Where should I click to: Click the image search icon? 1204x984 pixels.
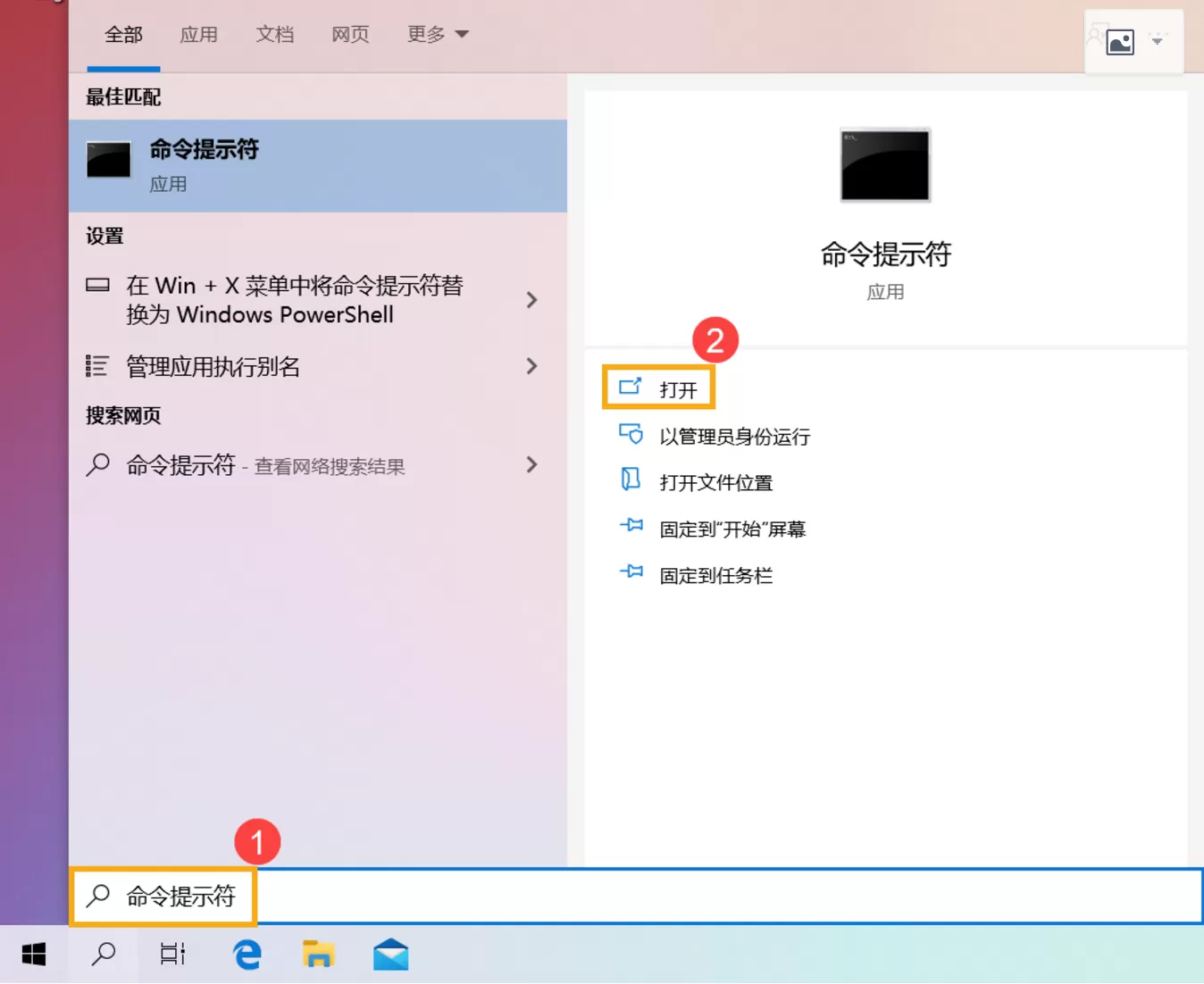pos(1120,41)
